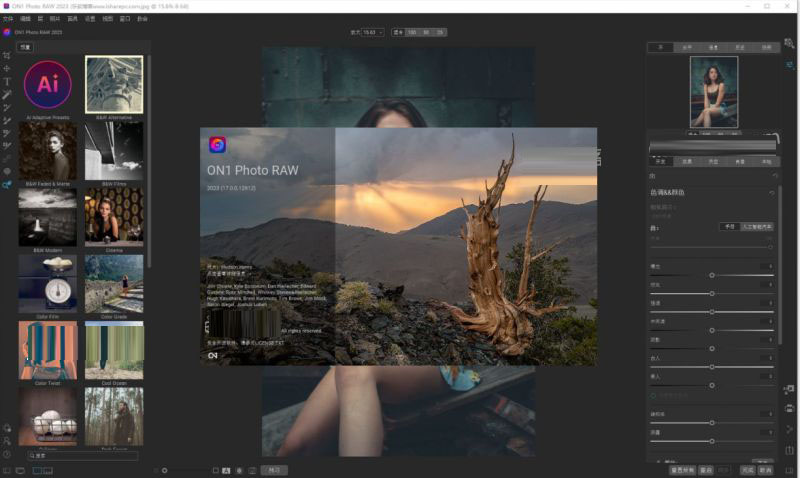
Task: Click the round blob-shaped tool icon
Action: click(7, 171)
